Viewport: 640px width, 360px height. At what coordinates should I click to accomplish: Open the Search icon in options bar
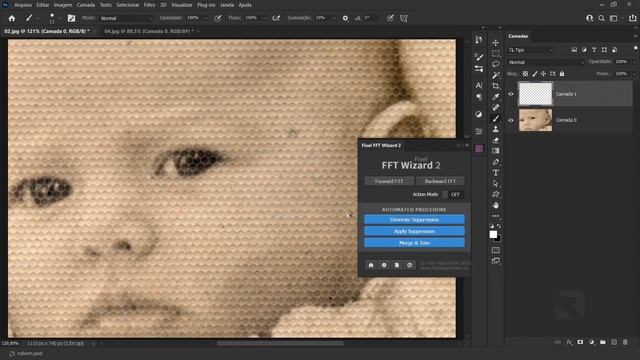click(601, 18)
